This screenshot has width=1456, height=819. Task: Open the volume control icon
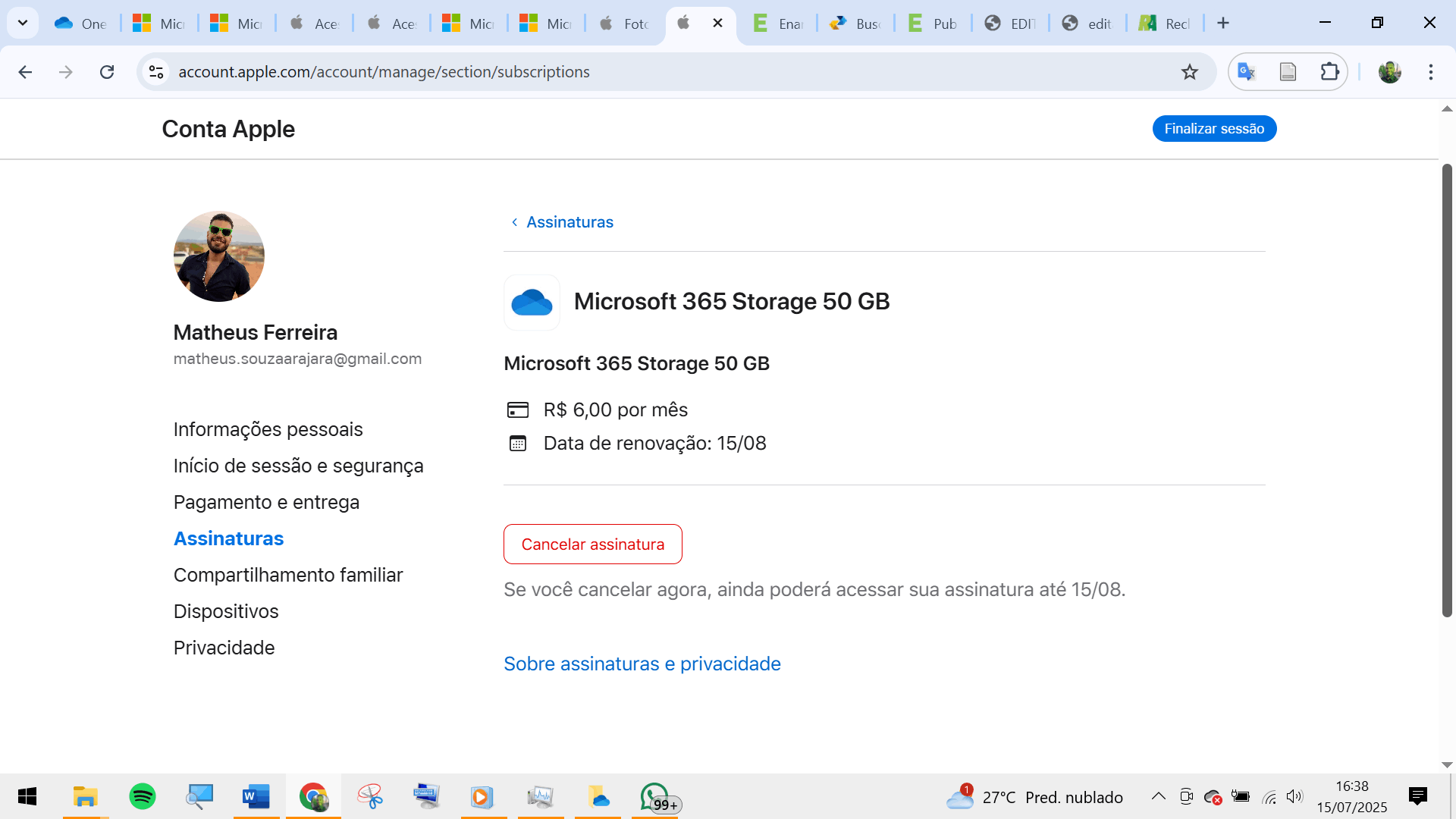click(x=1294, y=796)
